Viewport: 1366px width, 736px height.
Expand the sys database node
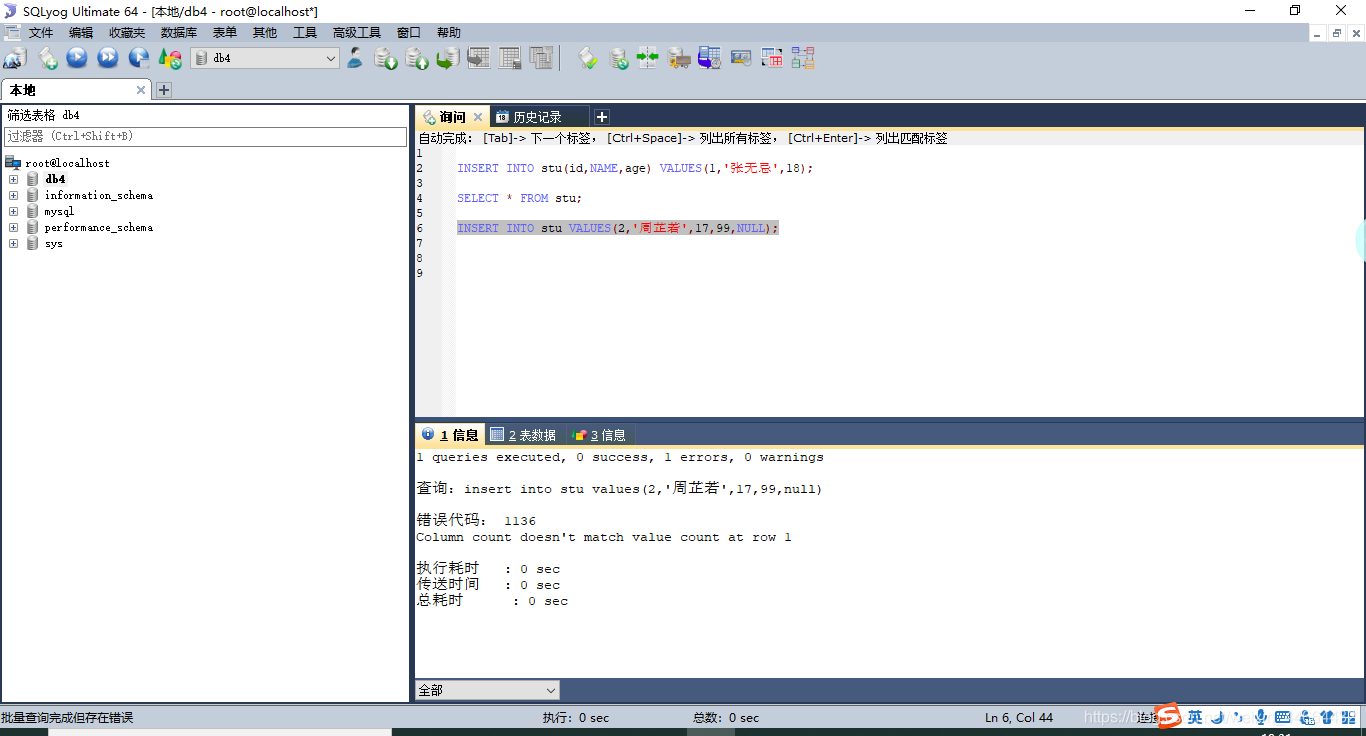tap(14, 243)
